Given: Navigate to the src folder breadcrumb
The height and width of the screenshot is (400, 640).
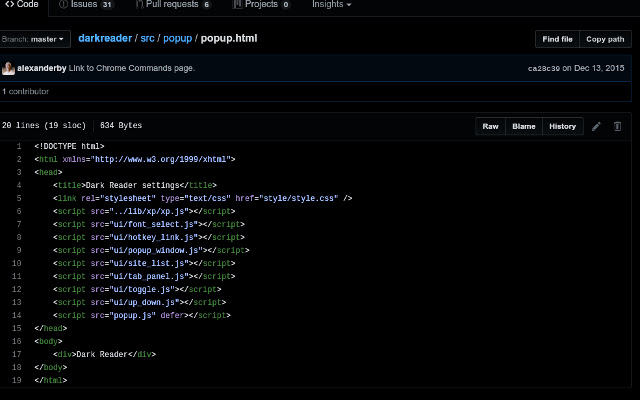Looking at the screenshot, I should point(147,39).
